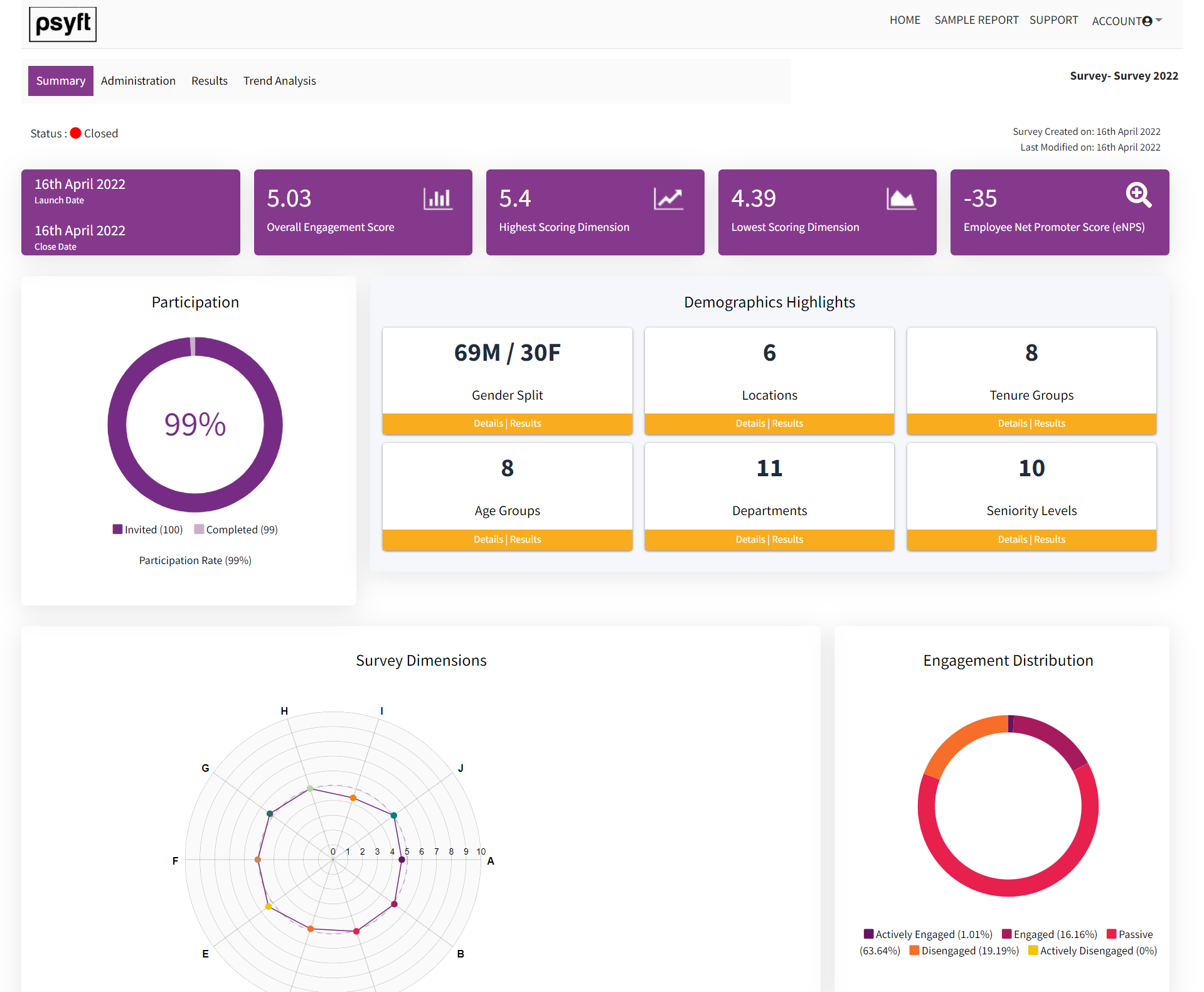Click the line chart icon on Highest Scoring Dimension

(668, 199)
